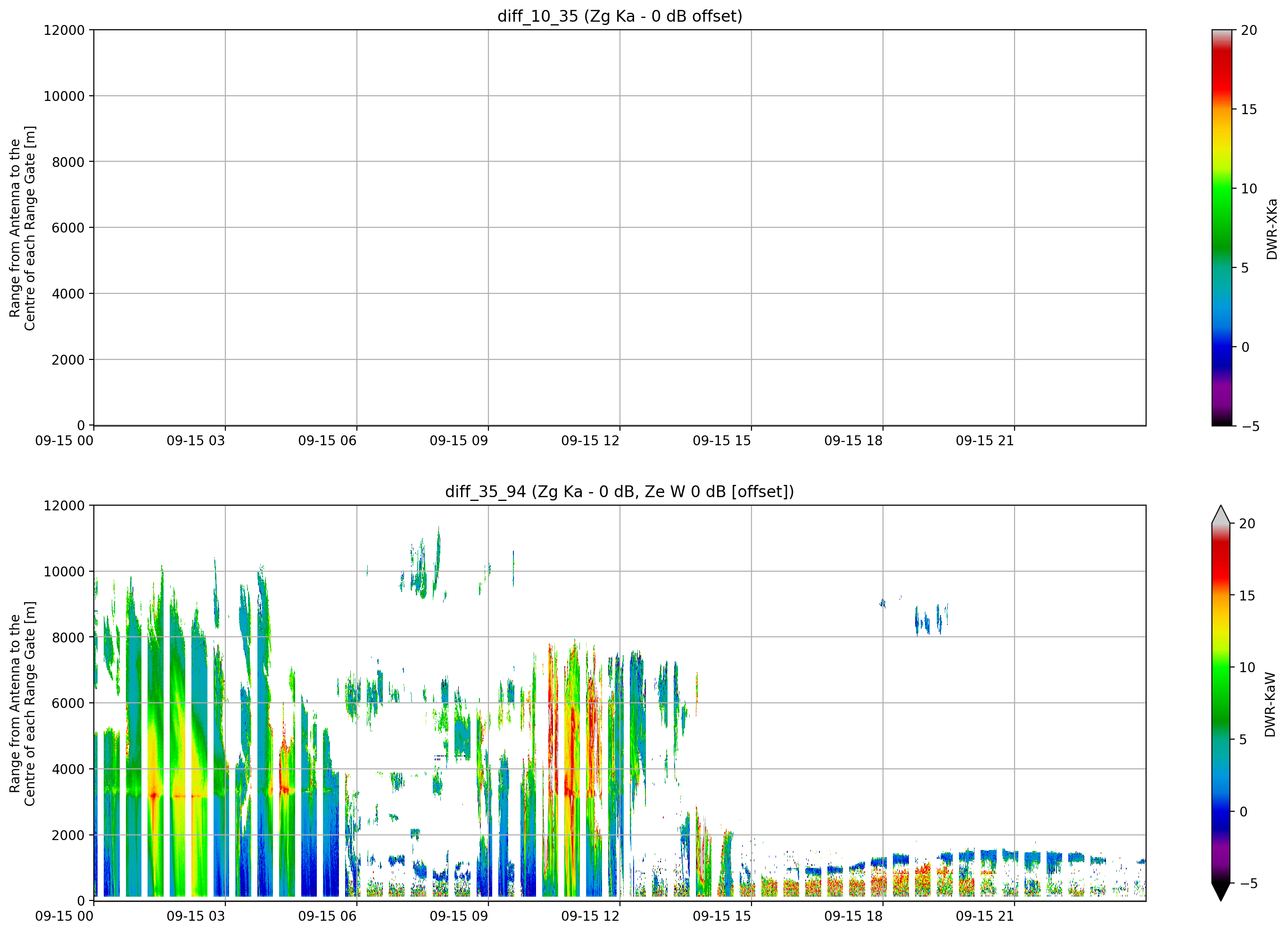Click the 09-15 06 time tick under diff_35_94 plot
Viewport: 1288px width, 933px height.
tap(327, 916)
